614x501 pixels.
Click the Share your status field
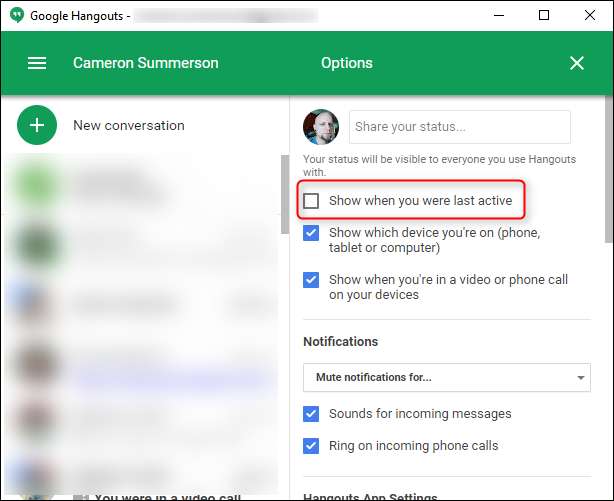coord(460,127)
